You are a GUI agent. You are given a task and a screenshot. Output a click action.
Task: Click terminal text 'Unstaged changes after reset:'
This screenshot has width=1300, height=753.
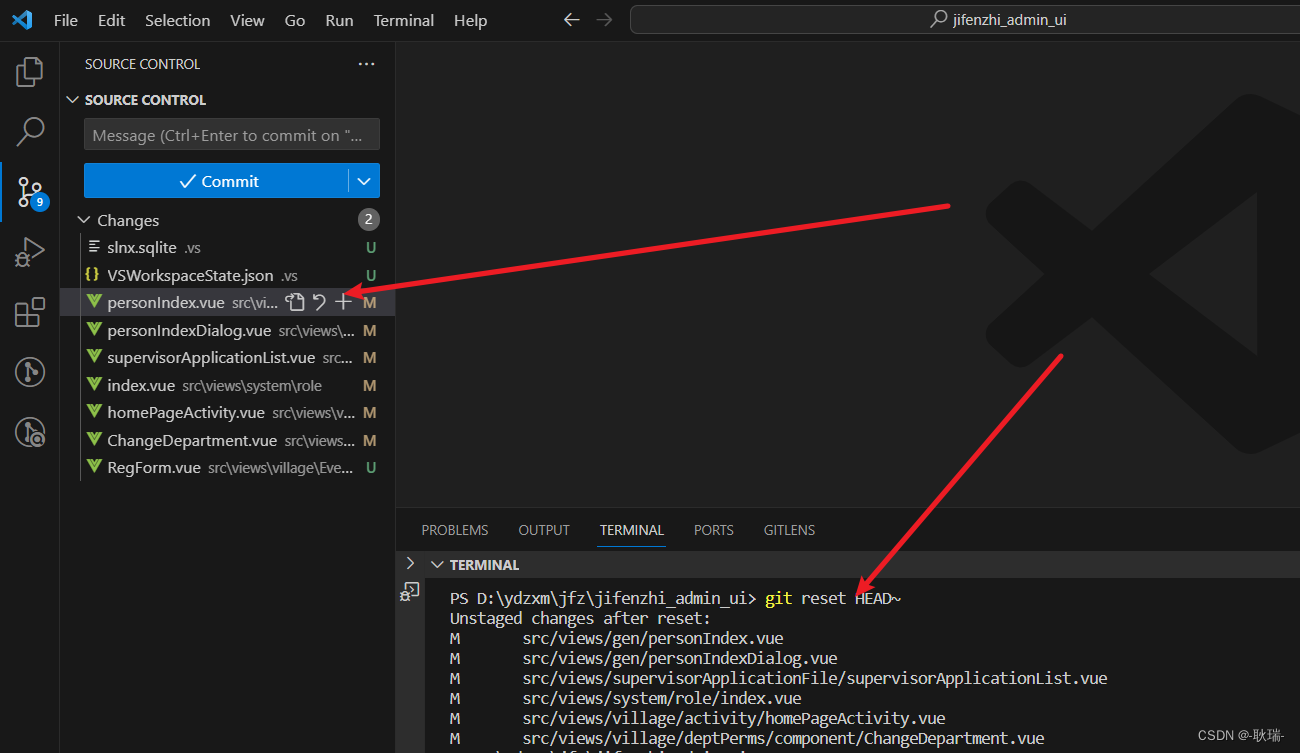580,618
